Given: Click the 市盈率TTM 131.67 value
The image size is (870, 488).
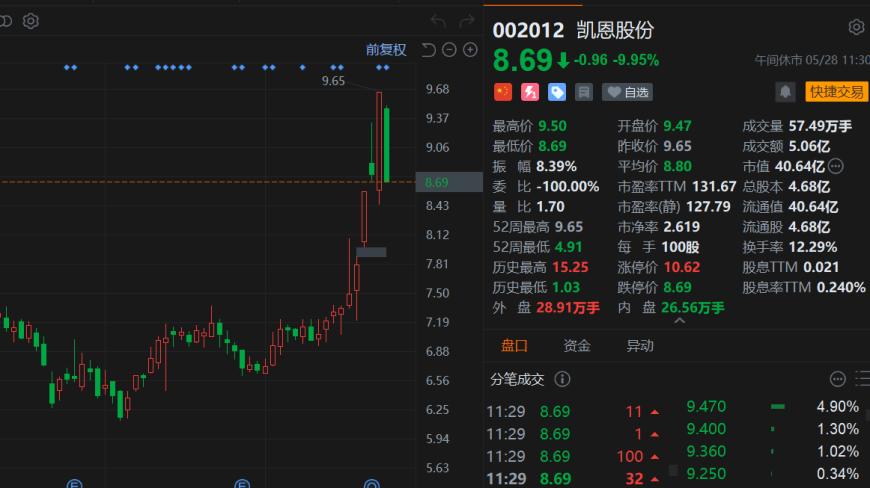Looking at the screenshot, I should [714, 186].
